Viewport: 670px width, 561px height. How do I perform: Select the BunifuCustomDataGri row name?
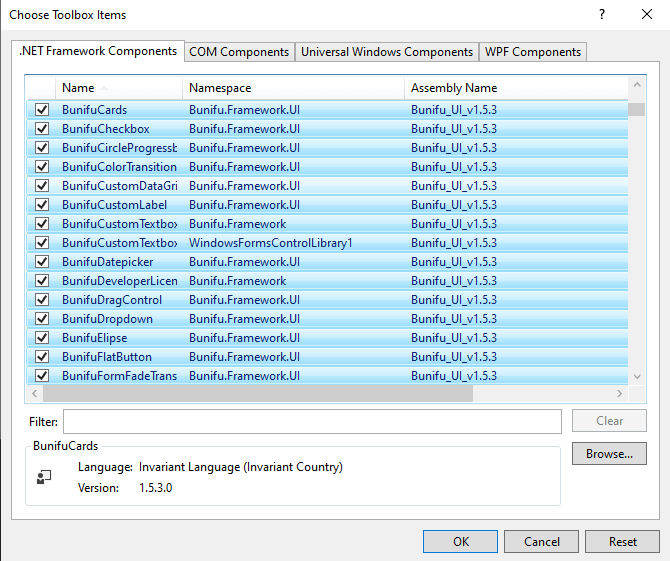coord(120,186)
